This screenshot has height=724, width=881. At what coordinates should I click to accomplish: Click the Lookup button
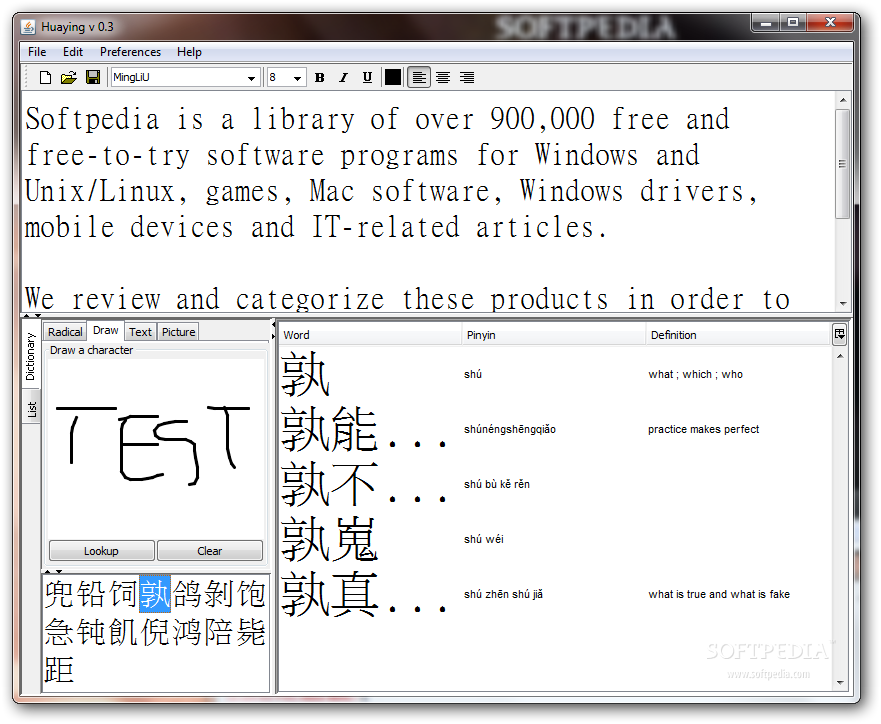pyautogui.click(x=102, y=550)
